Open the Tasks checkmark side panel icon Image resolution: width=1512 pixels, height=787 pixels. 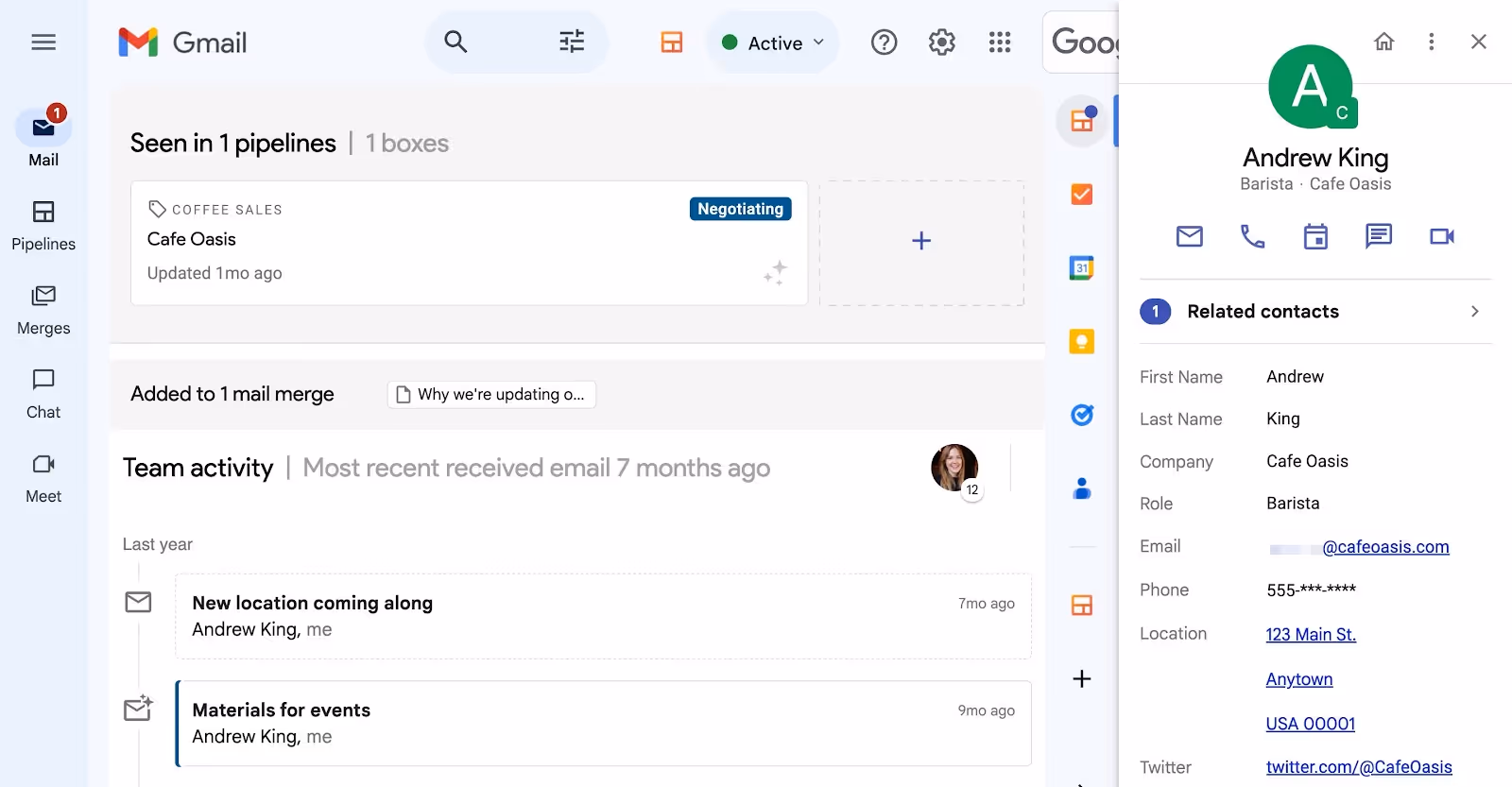click(x=1082, y=195)
